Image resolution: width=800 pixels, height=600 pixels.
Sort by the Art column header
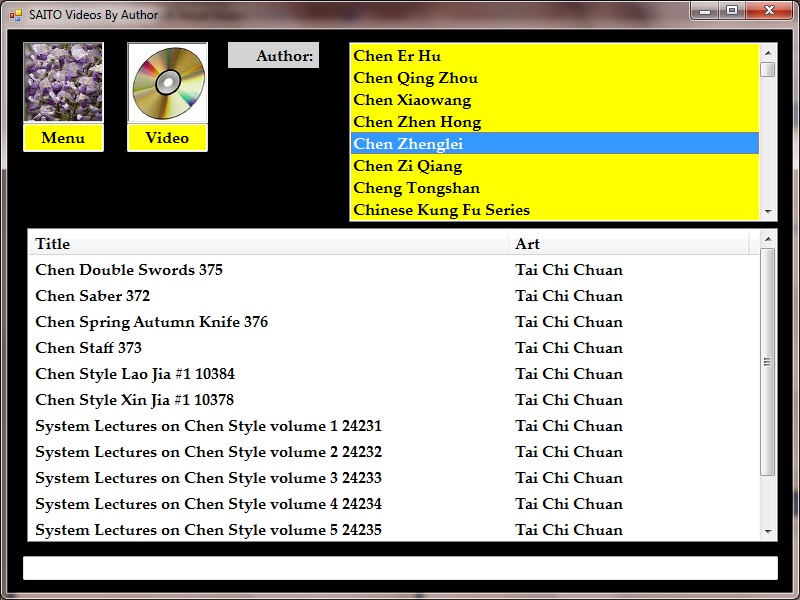click(x=629, y=243)
